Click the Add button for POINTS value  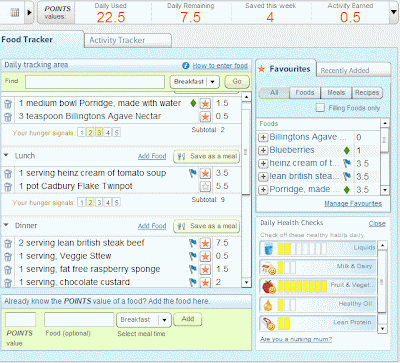[x=188, y=319]
